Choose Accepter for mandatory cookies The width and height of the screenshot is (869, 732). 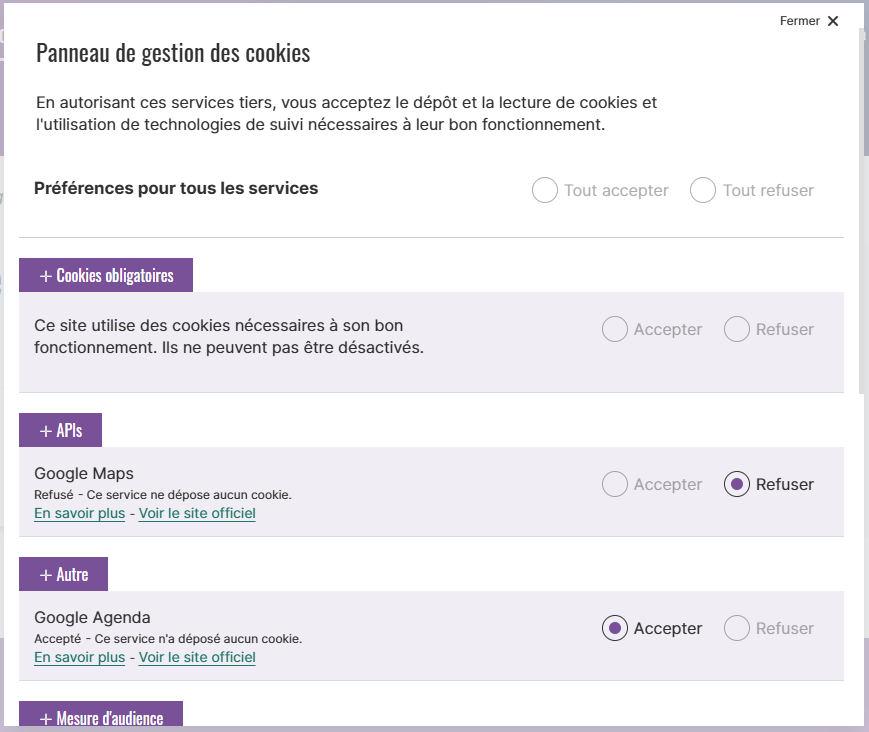(615, 329)
